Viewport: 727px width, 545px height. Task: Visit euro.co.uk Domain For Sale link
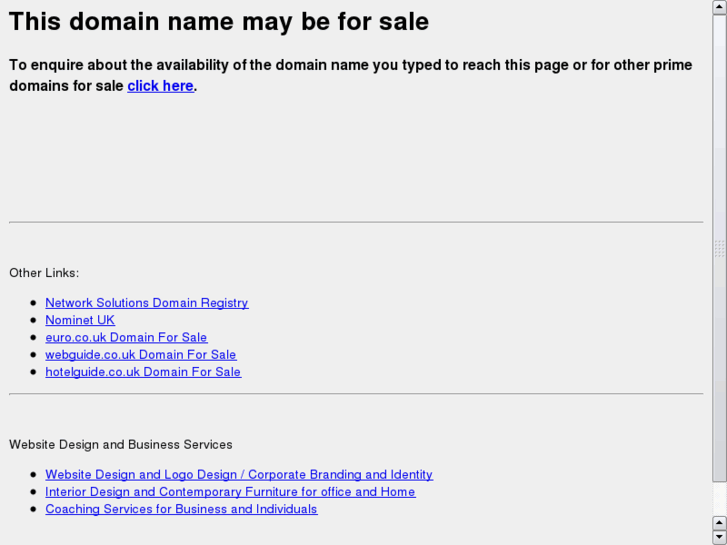click(126, 337)
